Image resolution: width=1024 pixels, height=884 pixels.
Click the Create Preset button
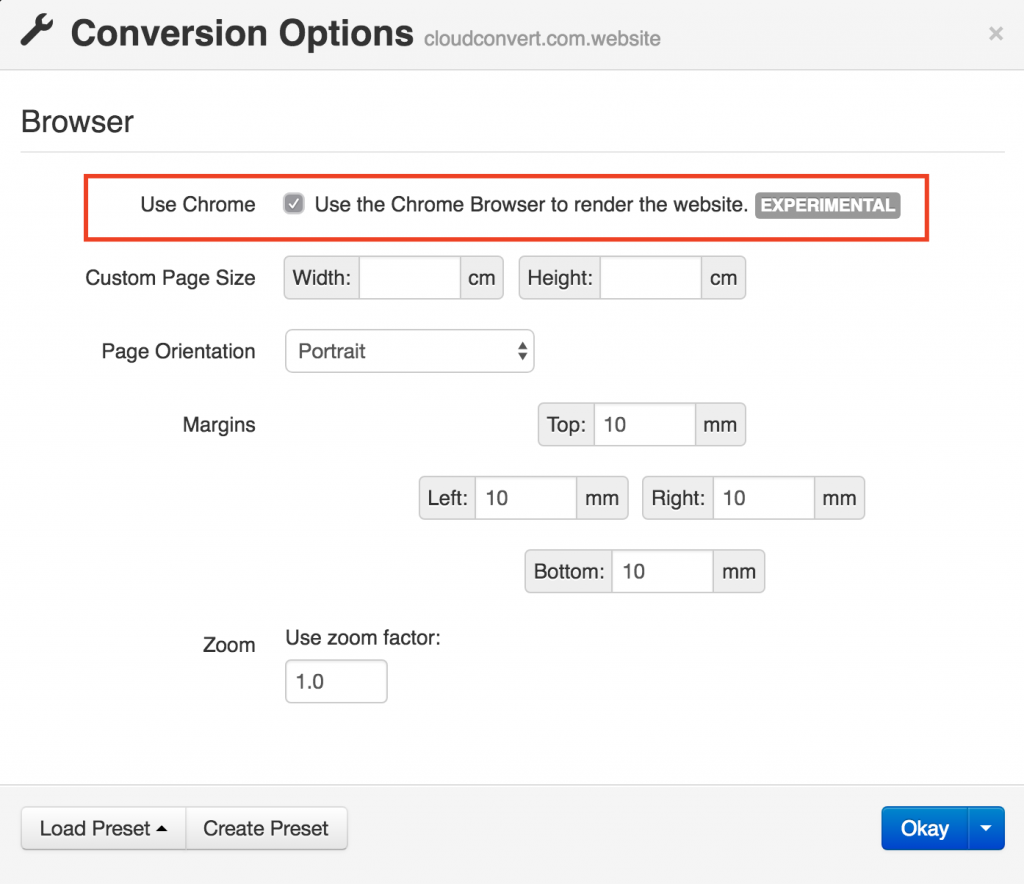266,828
